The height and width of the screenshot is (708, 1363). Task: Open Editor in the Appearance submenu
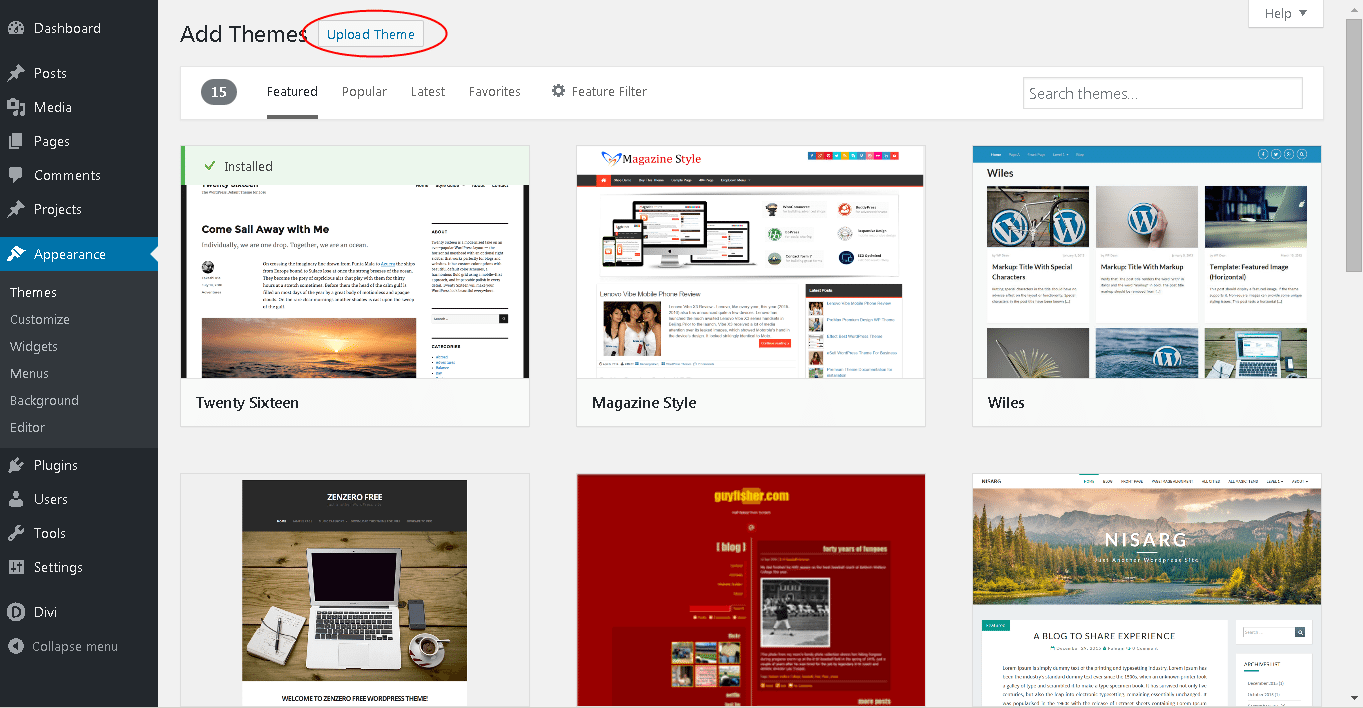click(x=27, y=427)
